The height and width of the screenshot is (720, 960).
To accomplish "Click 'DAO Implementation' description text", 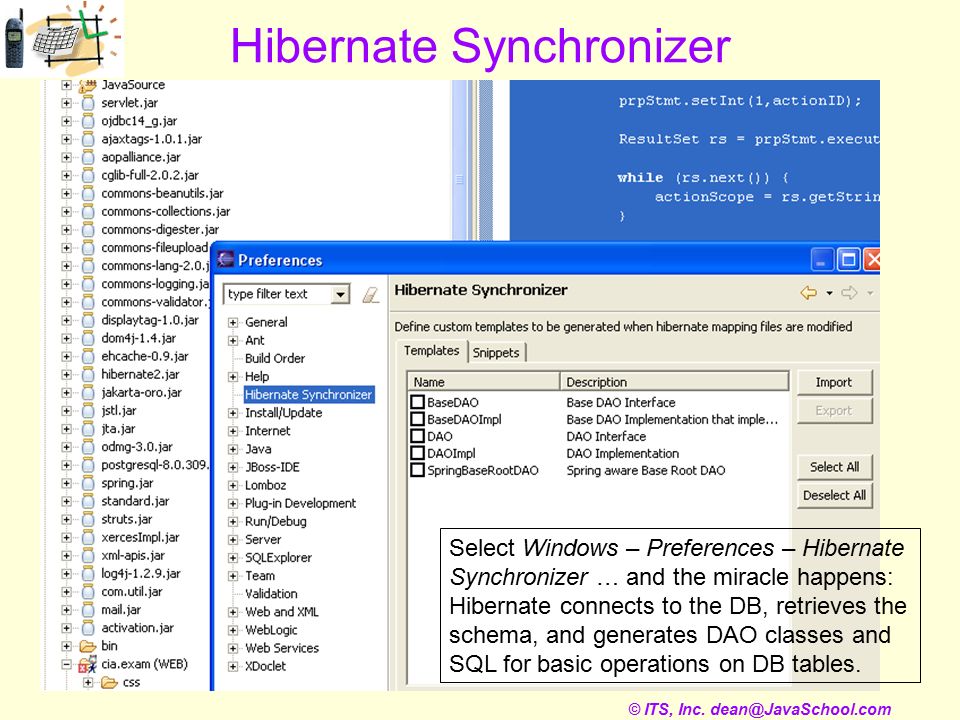I will (x=623, y=454).
